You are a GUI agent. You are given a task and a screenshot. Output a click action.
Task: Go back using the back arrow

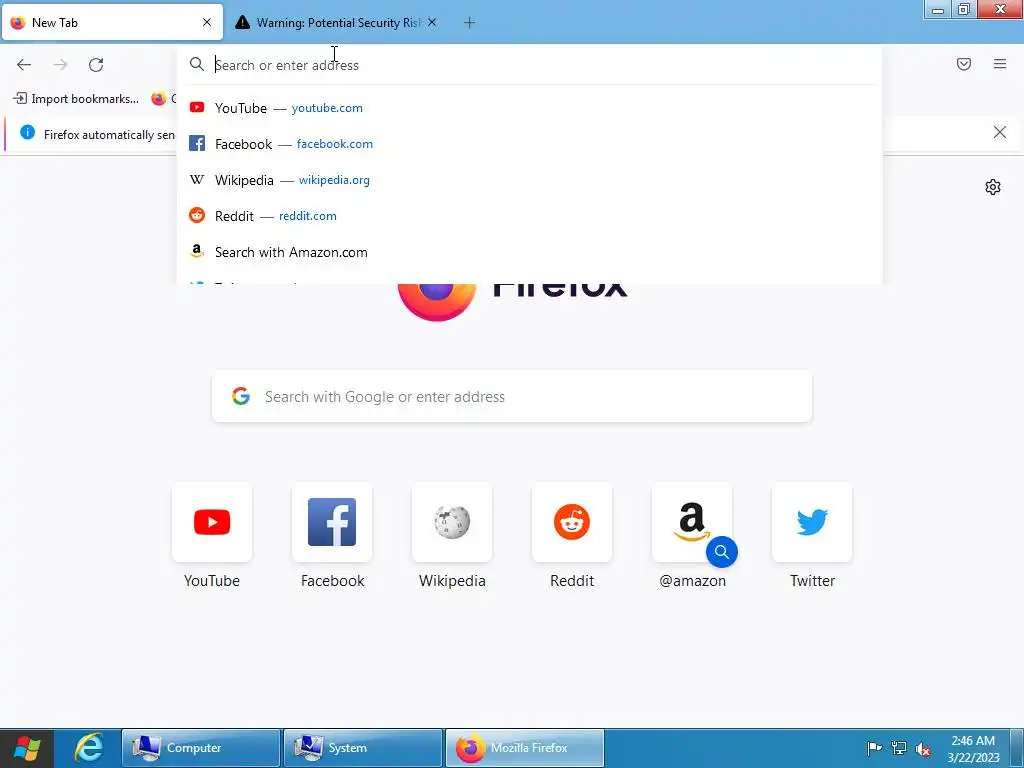24,65
